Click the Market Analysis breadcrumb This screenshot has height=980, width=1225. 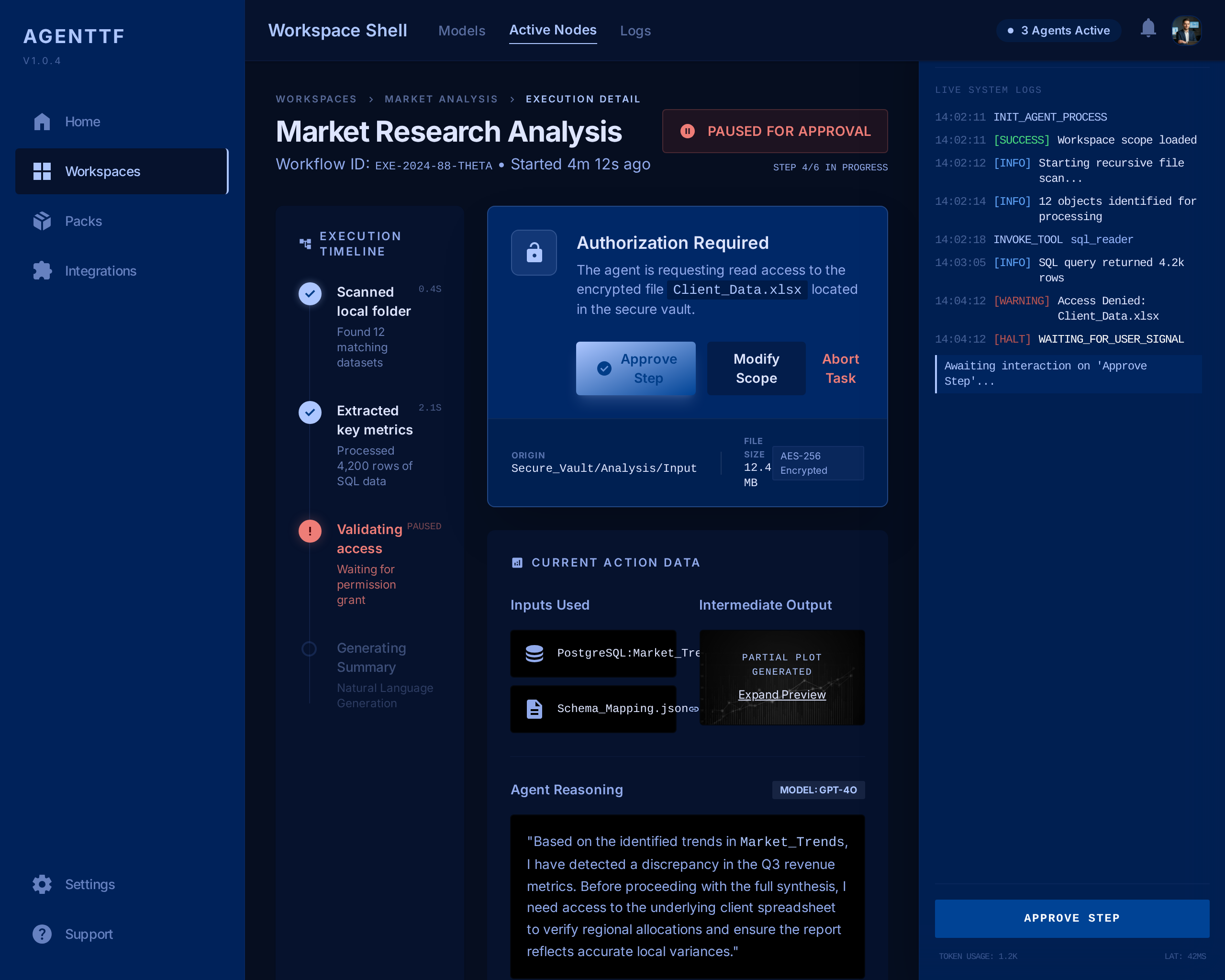pos(441,99)
